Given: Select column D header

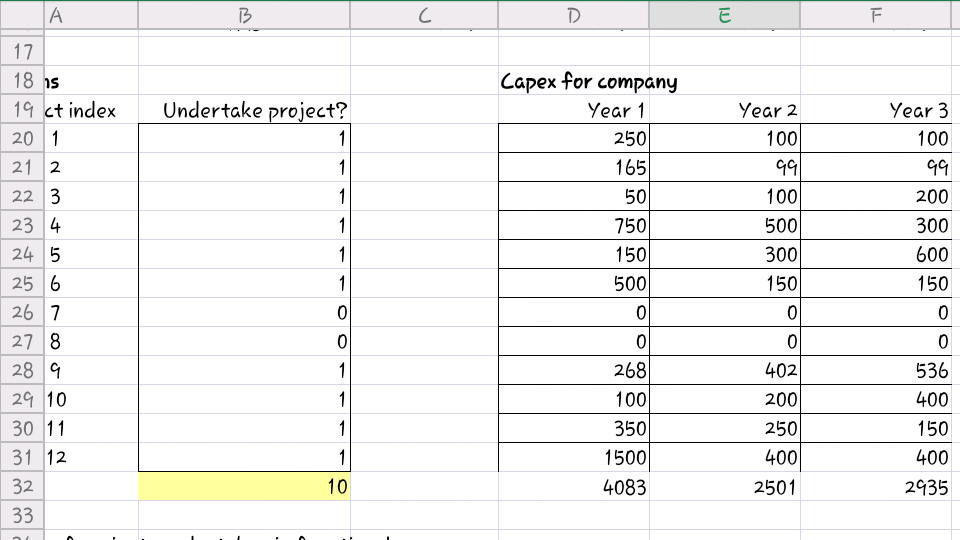Looking at the screenshot, I should pyautogui.click(x=574, y=15).
